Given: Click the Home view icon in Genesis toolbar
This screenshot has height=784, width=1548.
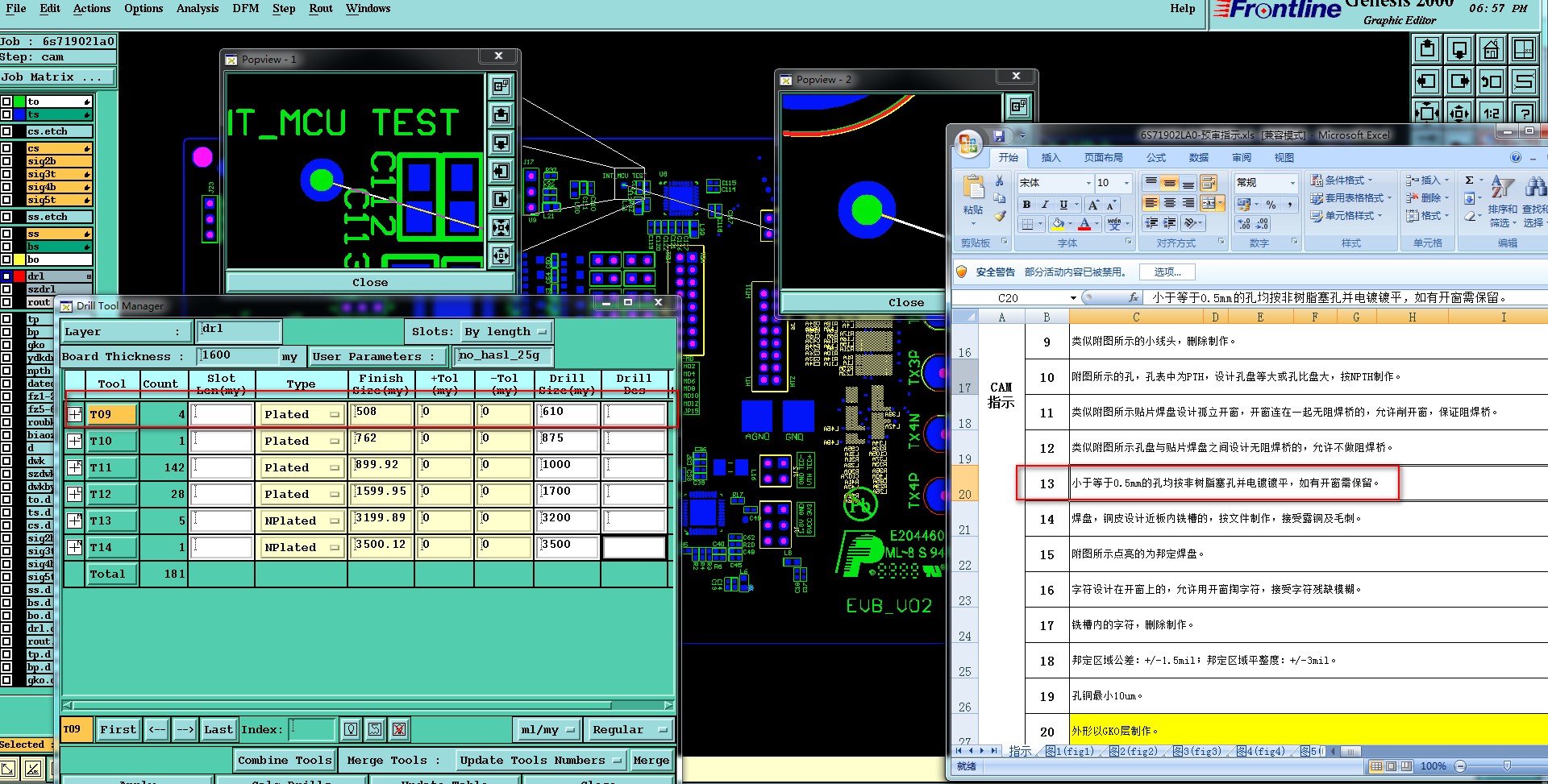Looking at the screenshot, I should coord(1492,50).
